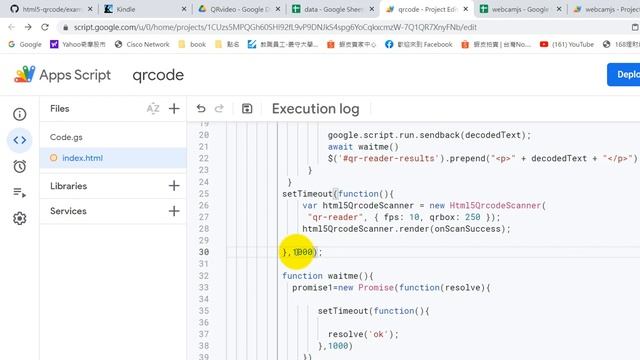Click line number 30 in gutter
640x360 pixels.
click(x=204, y=252)
